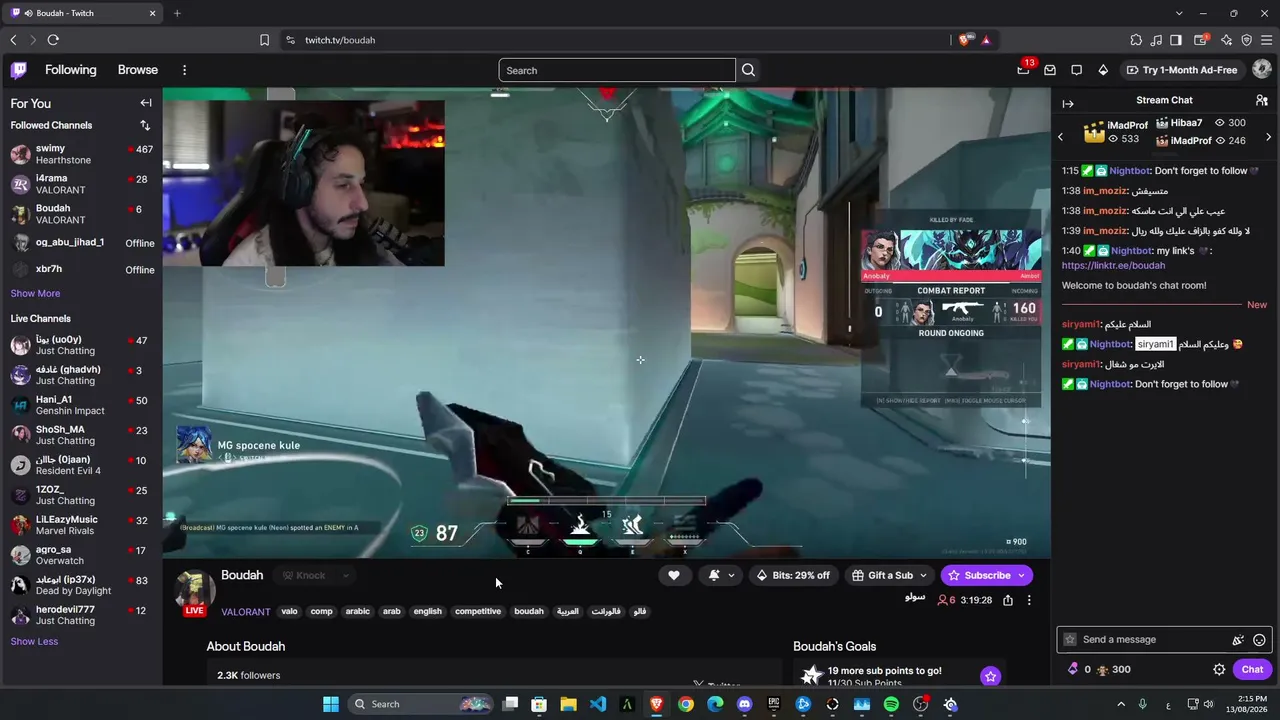The image size is (1280, 720).
Task: Click the Windows Start button
Action: (x=331, y=704)
